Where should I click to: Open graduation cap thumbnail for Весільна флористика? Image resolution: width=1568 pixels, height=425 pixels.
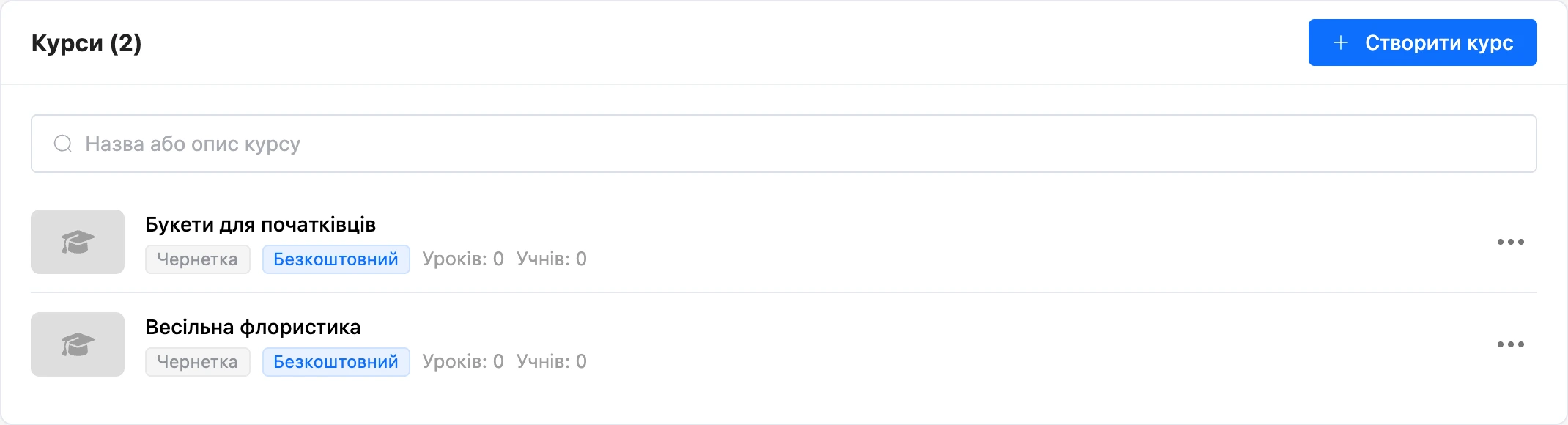pos(78,344)
